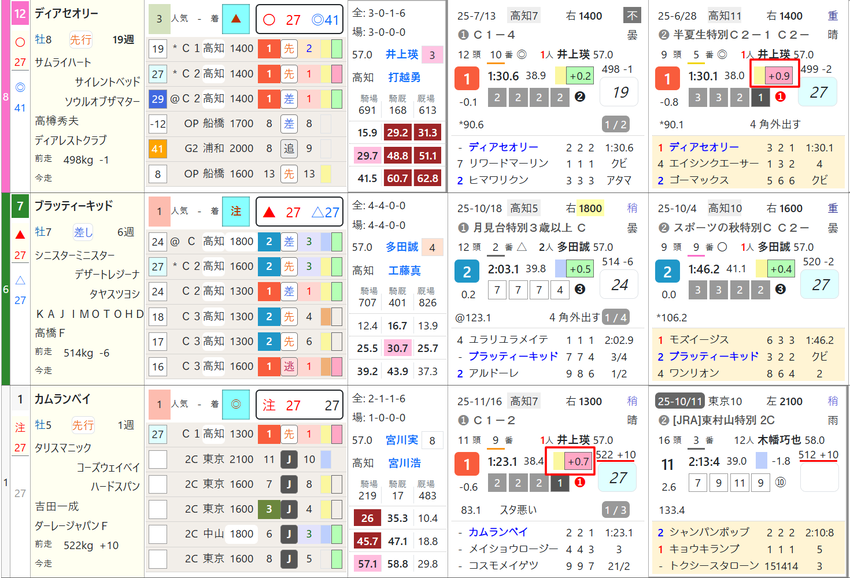
Task: Open sire サムライハート entry
Action: pyautogui.click(x=63, y=62)
